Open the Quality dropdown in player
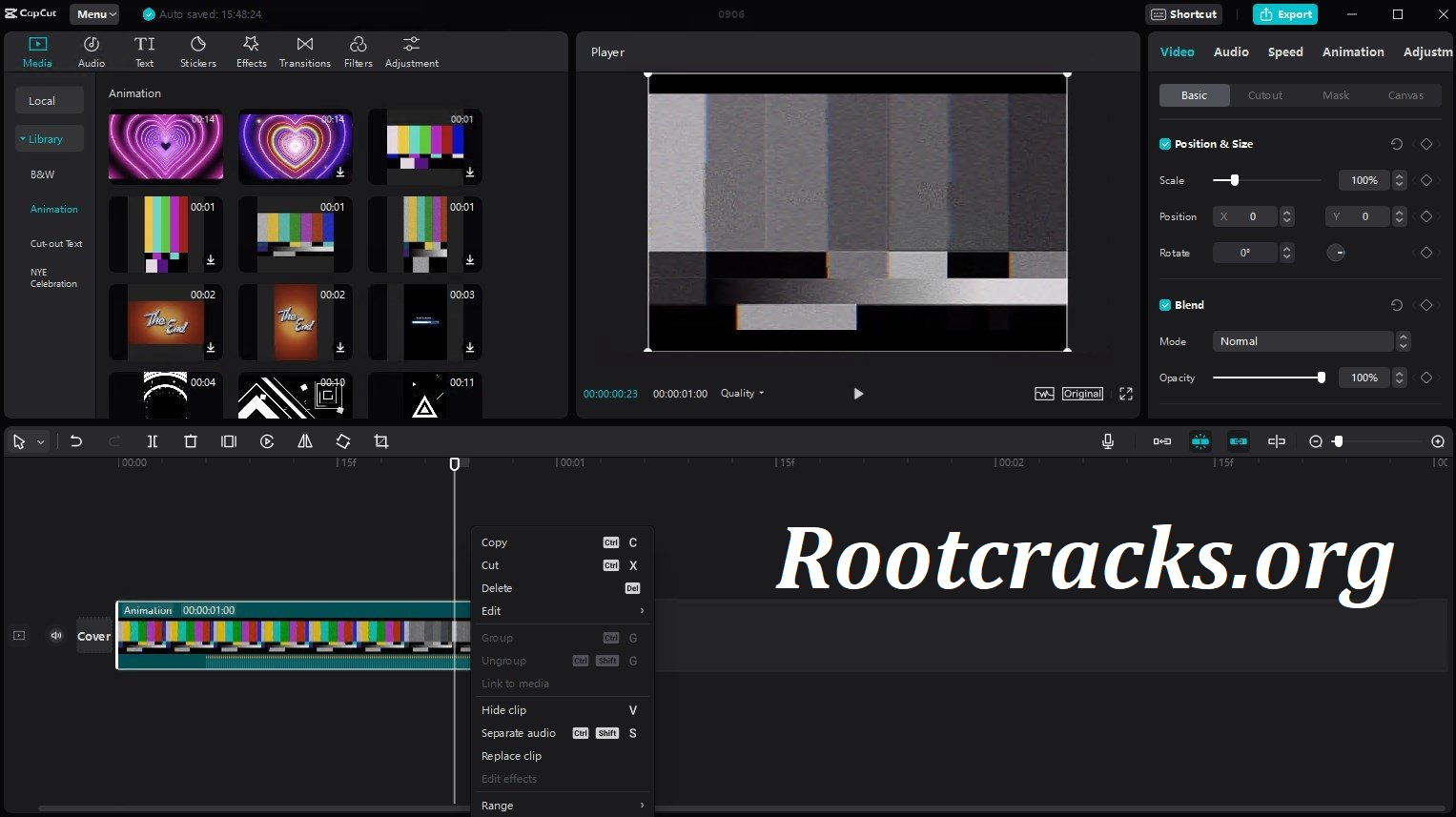This screenshot has width=1456, height=817. [742, 394]
